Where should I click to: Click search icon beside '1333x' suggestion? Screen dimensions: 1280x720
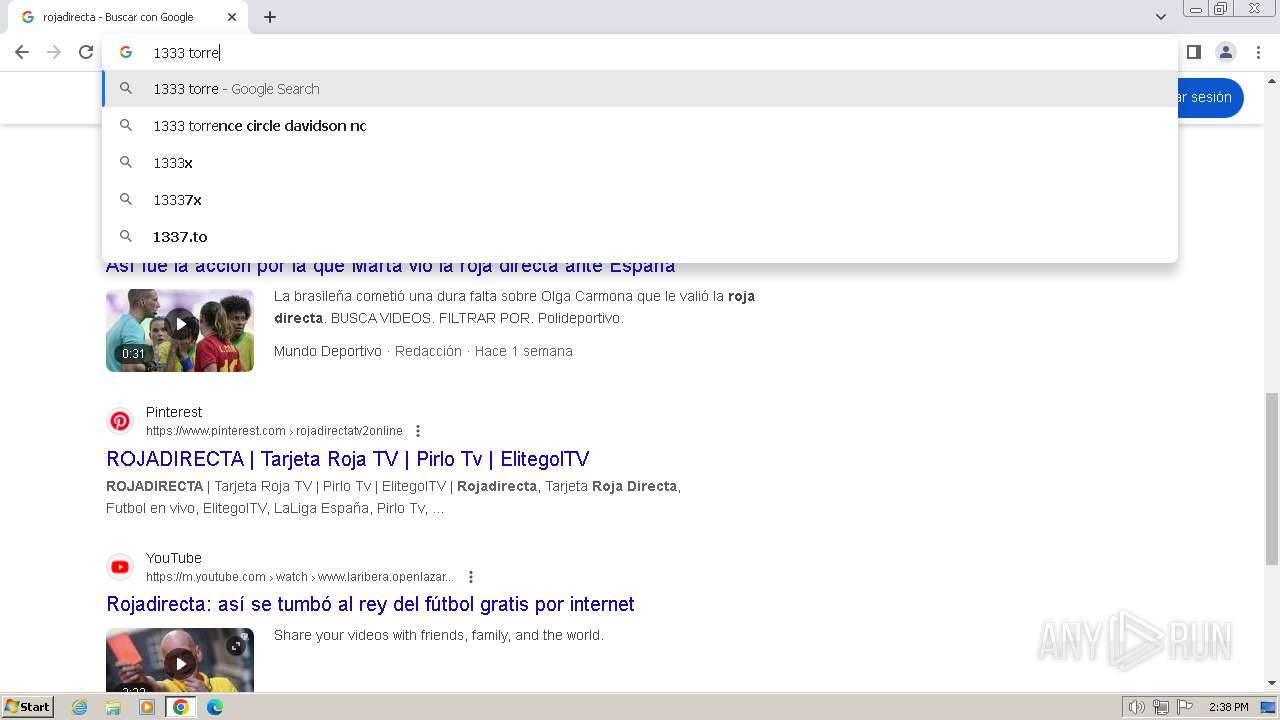pyautogui.click(x=126, y=162)
